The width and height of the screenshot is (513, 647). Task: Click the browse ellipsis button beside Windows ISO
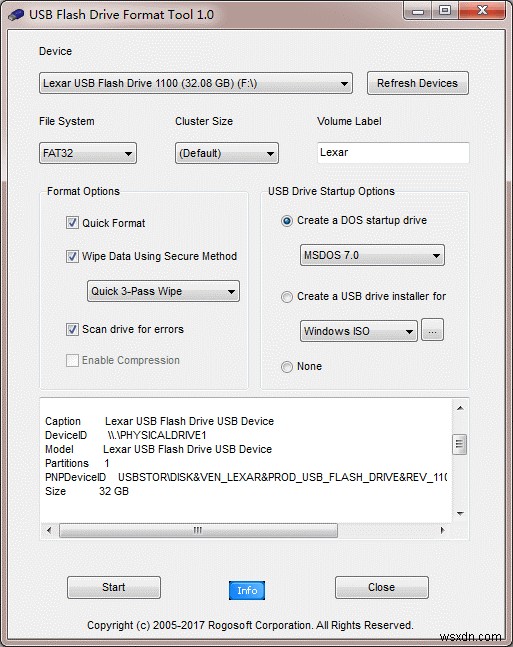(x=433, y=330)
